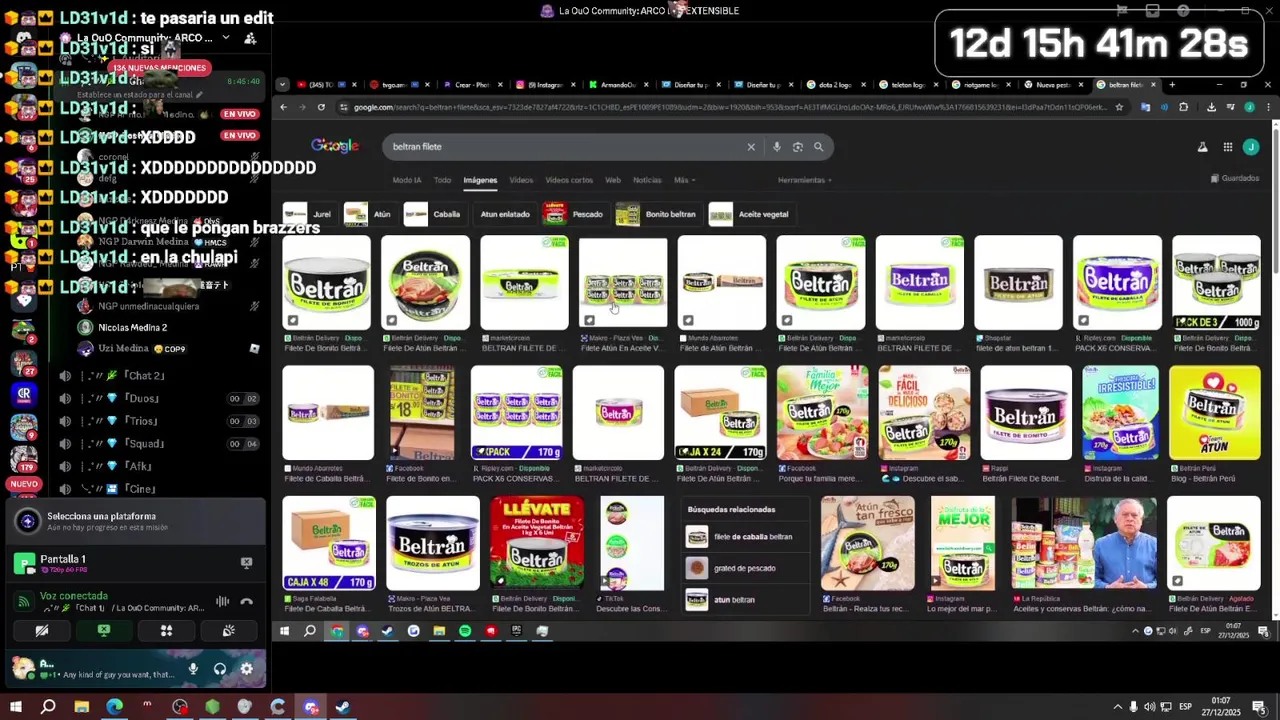The width and height of the screenshot is (1280, 720).
Task: Open Discord activities button
Action: click(x=166, y=631)
